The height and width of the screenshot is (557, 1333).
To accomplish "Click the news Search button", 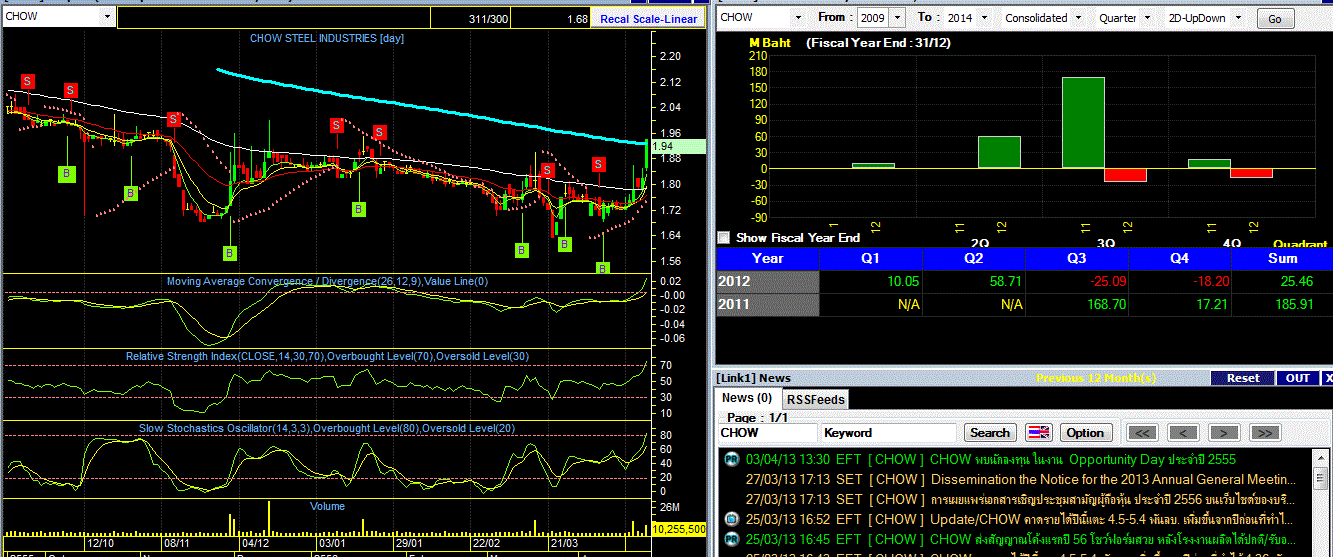I will pos(990,433).
